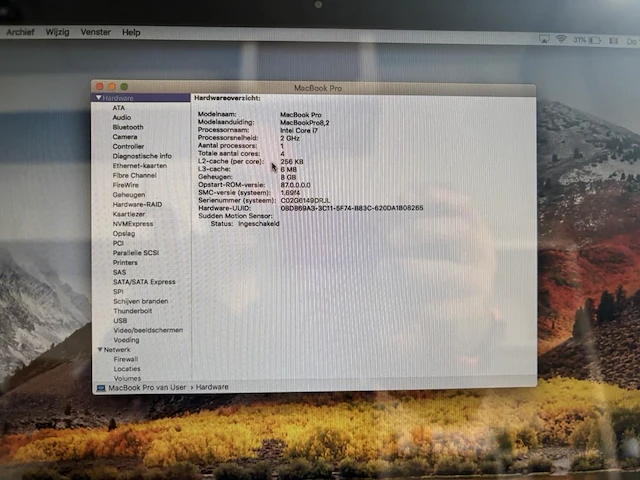Click Sudden Motion Sensor status 'Ingeschakeld'
Image resolution: width=640 pixels, height=480 pixels.
pyautogui.click(x=259, y=224)
